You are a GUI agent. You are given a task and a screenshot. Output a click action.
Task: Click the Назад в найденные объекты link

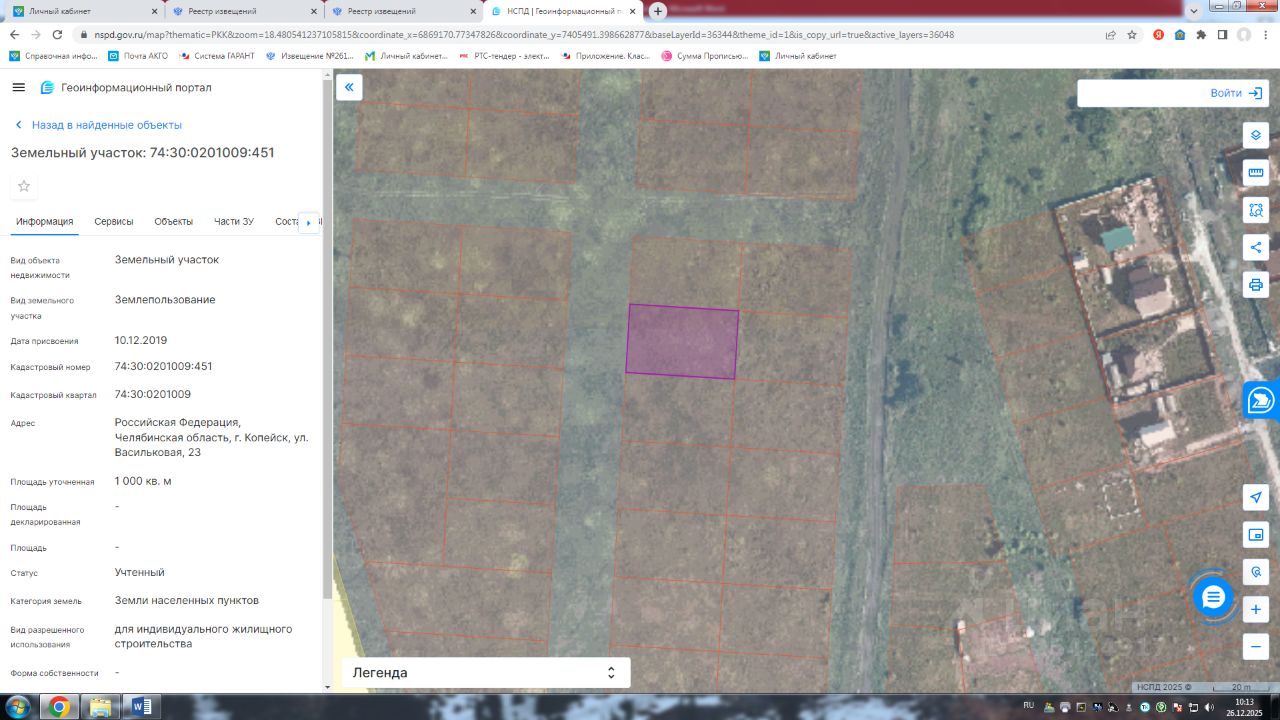pyautogui.click(x=98, y=125)
